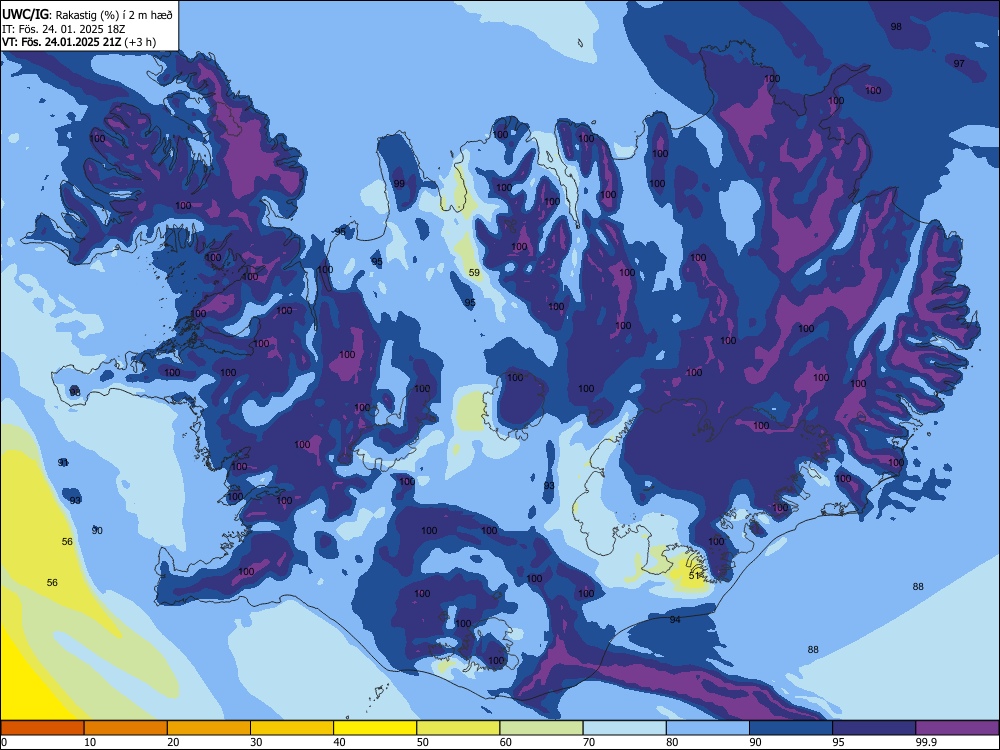Click the humidity value '94' near south coast
Image resolution: width=1000 pixels, height=750 pixels.
675,619
